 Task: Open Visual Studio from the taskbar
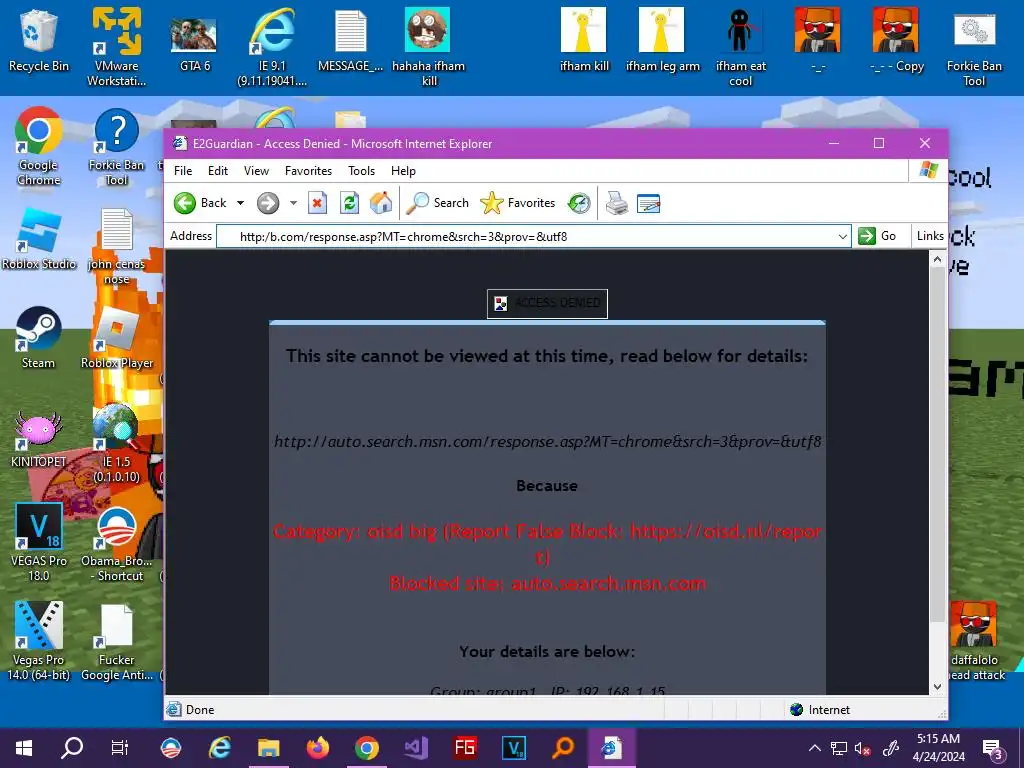416,748
